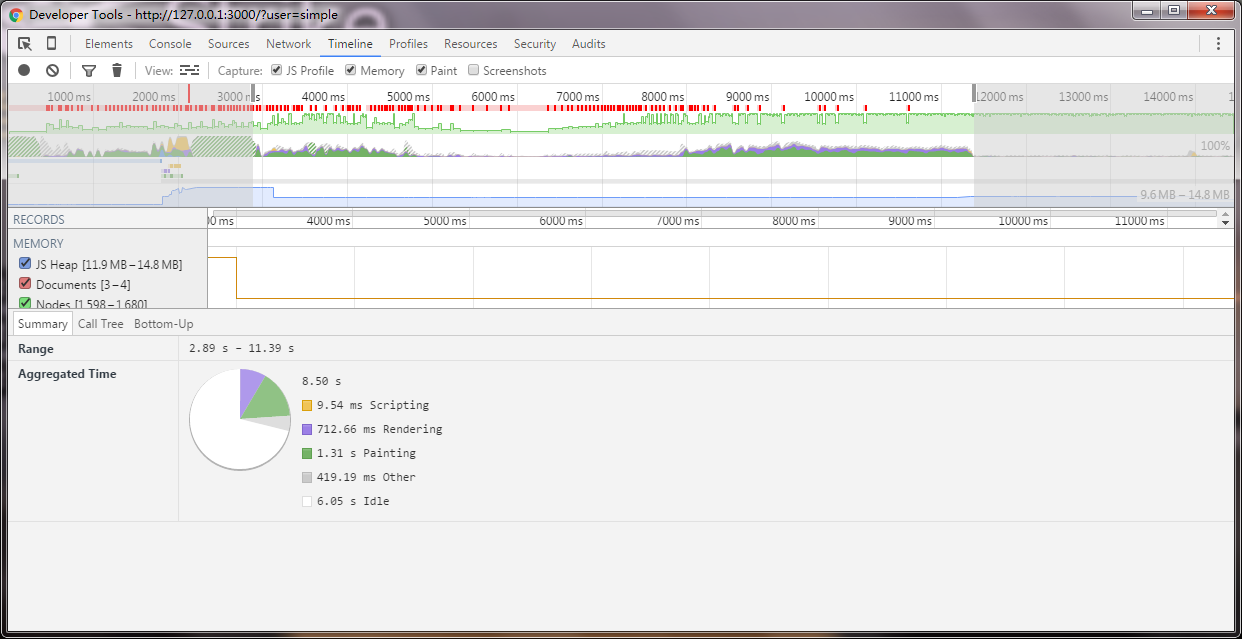This screenshot has height=639, width=1242.
Task: Clear the recording with the circle-slash icon
Action: (53, 71)
